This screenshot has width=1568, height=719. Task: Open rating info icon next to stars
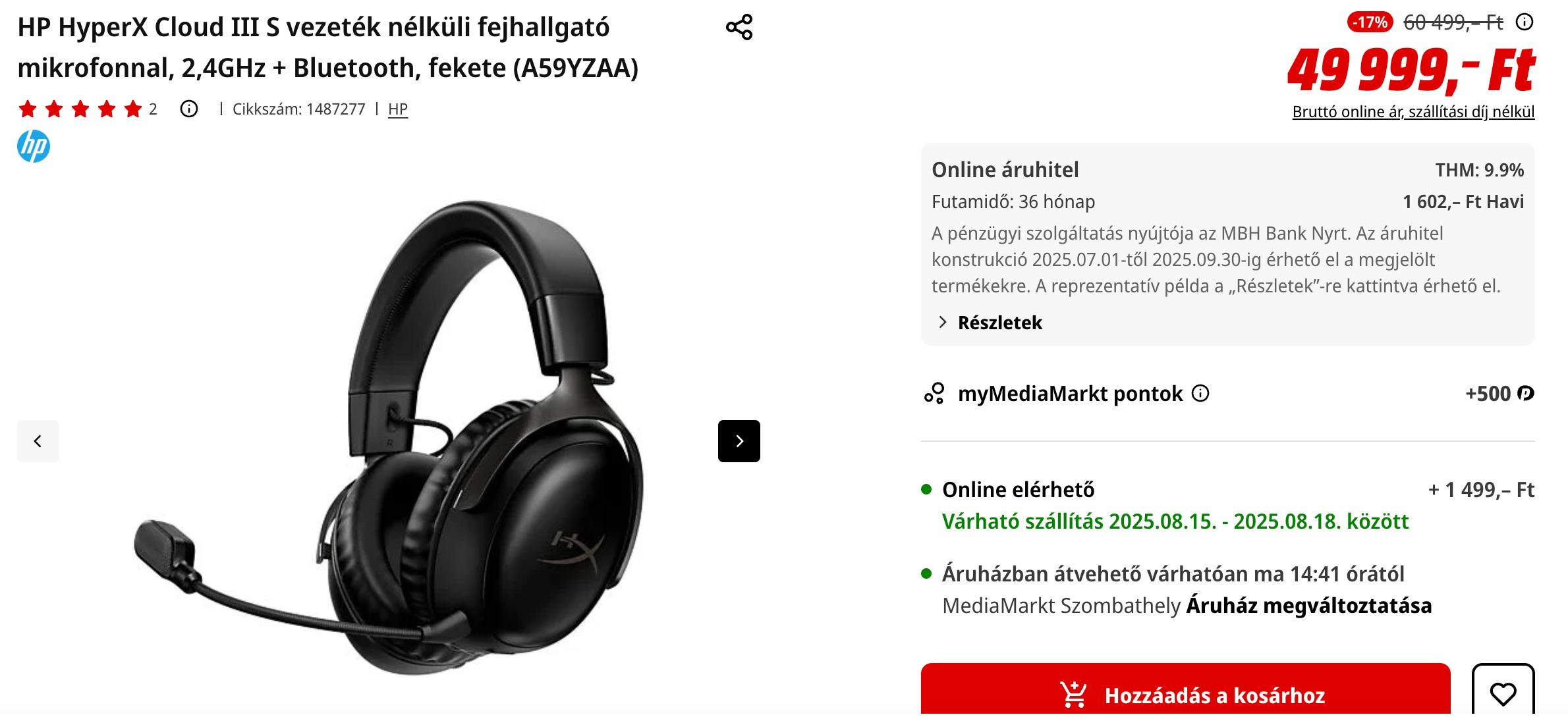pos(189,109)
